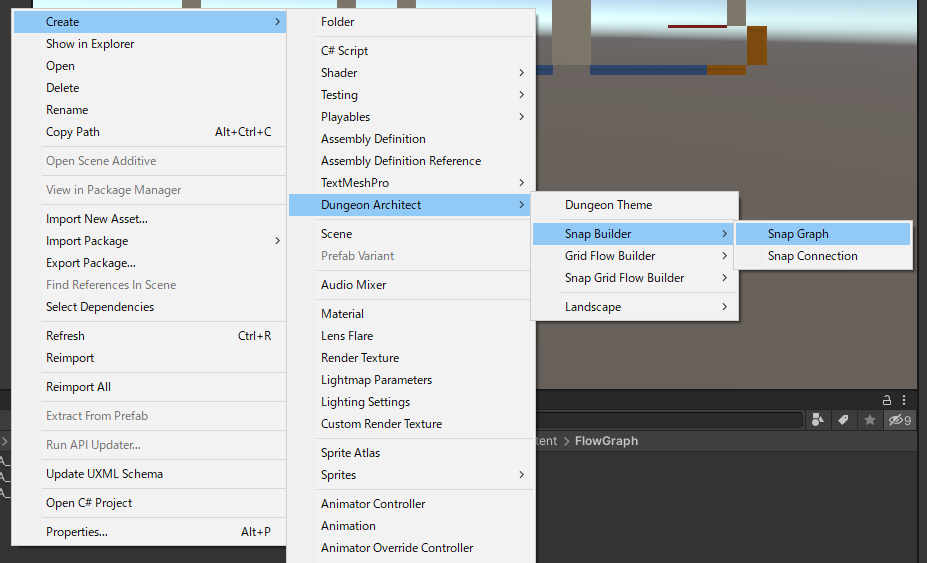Choose Assembly Definition item

(410, 138)
